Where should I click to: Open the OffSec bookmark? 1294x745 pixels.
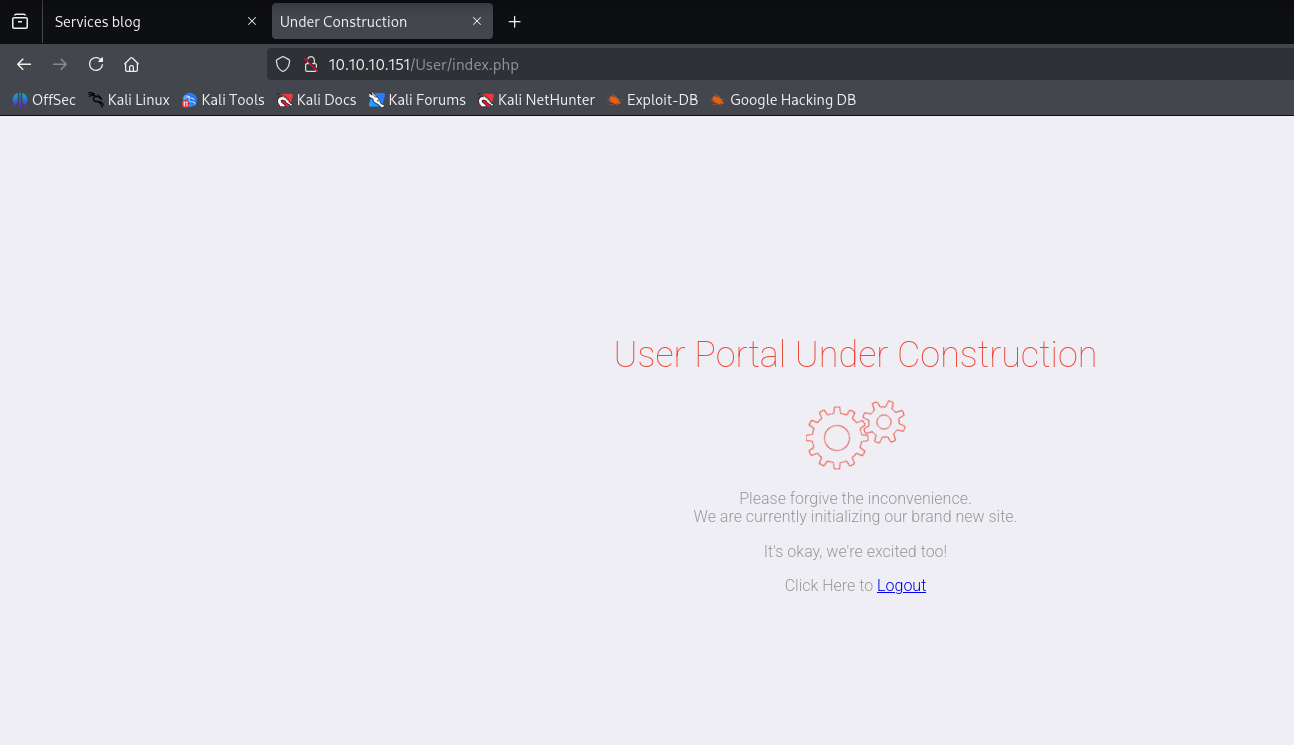point(44,100)
